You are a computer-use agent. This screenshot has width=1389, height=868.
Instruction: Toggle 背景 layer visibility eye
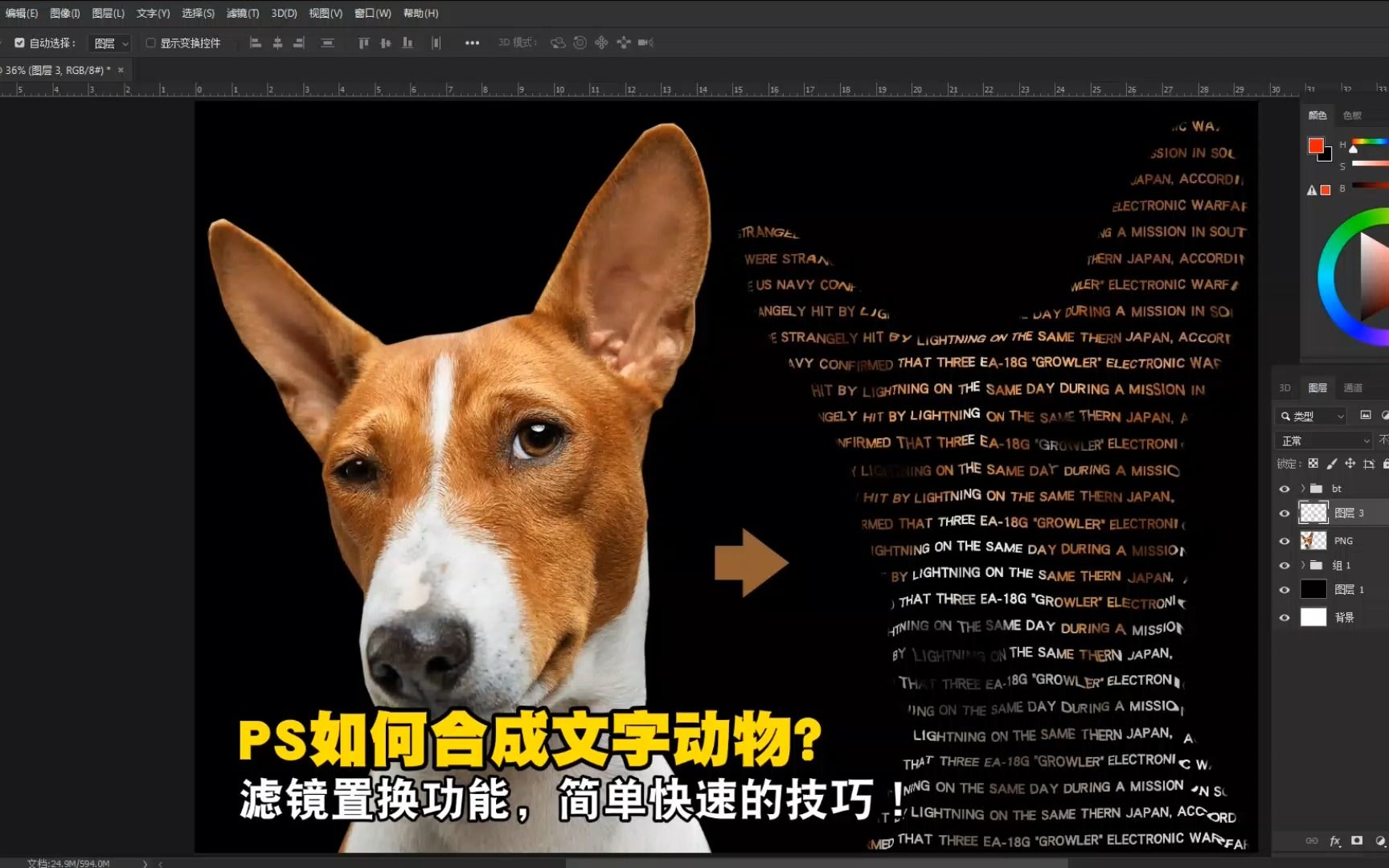tap(1284, 617)
